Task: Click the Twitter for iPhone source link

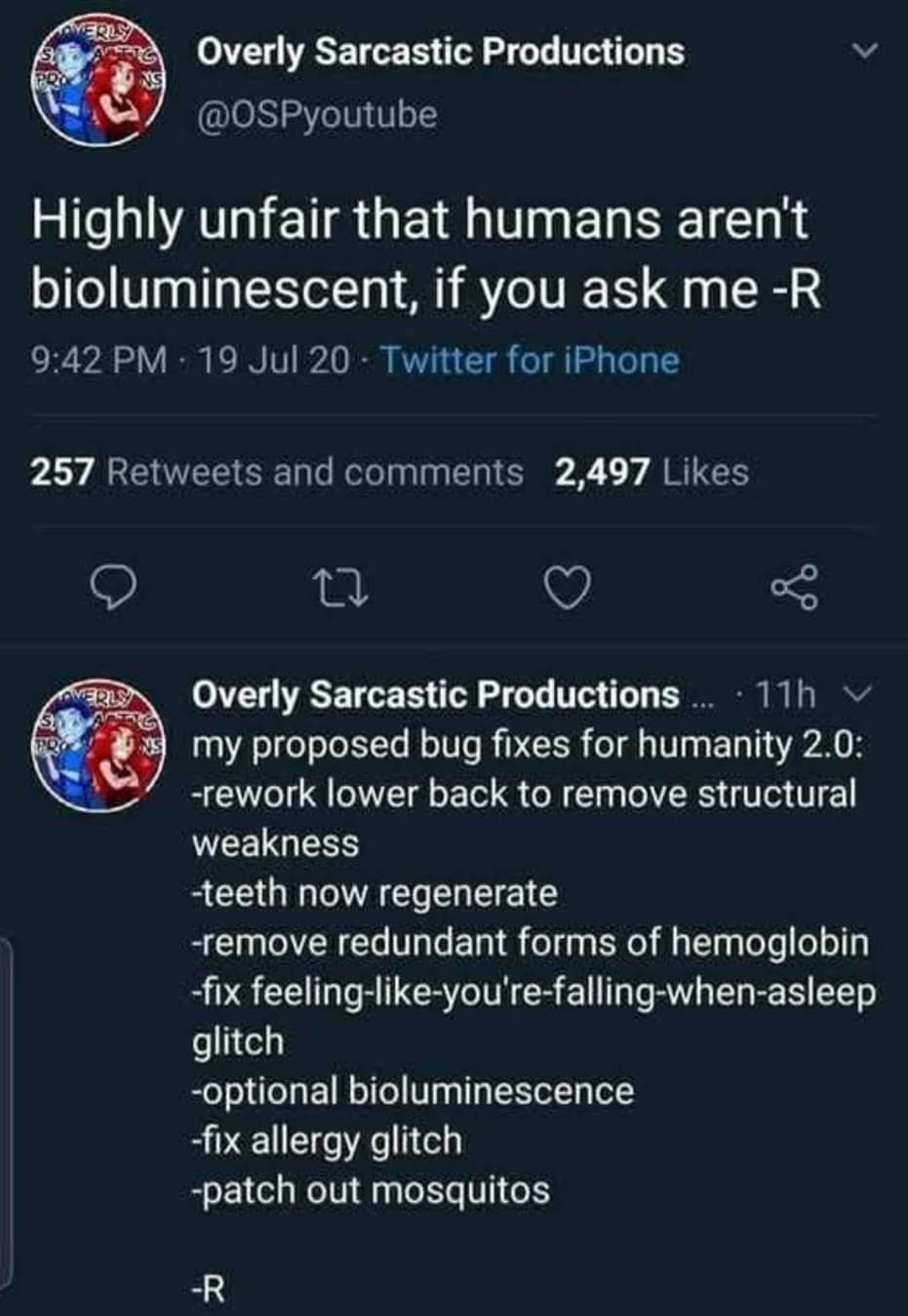Action: (530, 361)
